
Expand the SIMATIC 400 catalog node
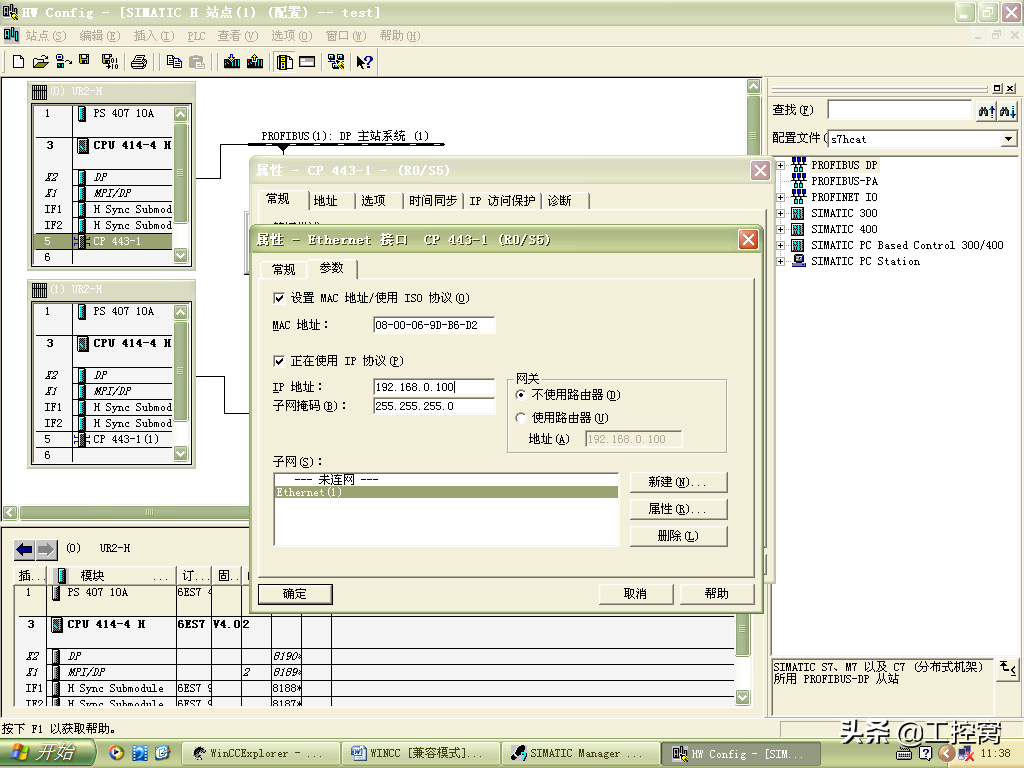[780, 229]
